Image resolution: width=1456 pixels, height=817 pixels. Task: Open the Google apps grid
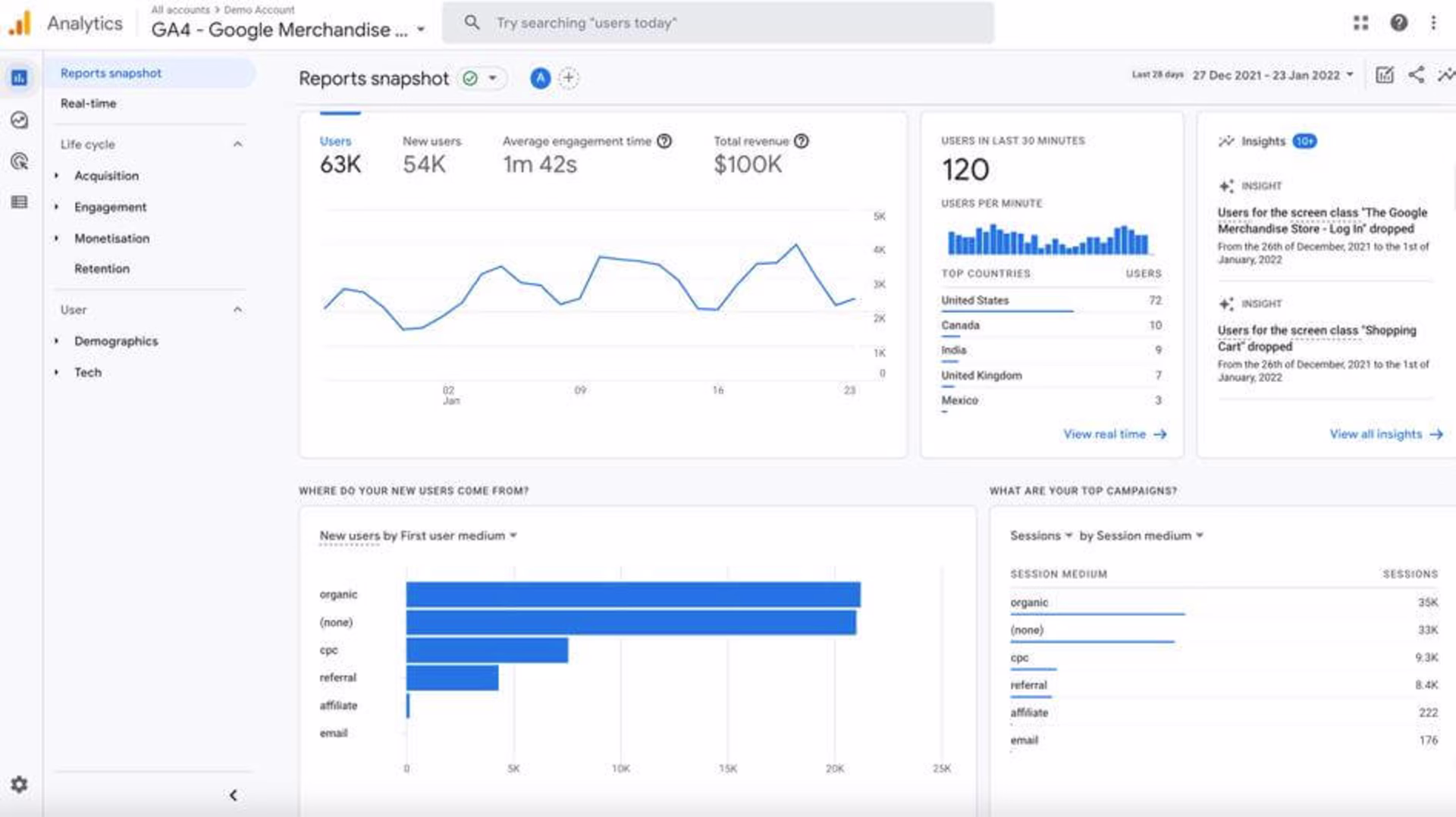coord(1360,23)
